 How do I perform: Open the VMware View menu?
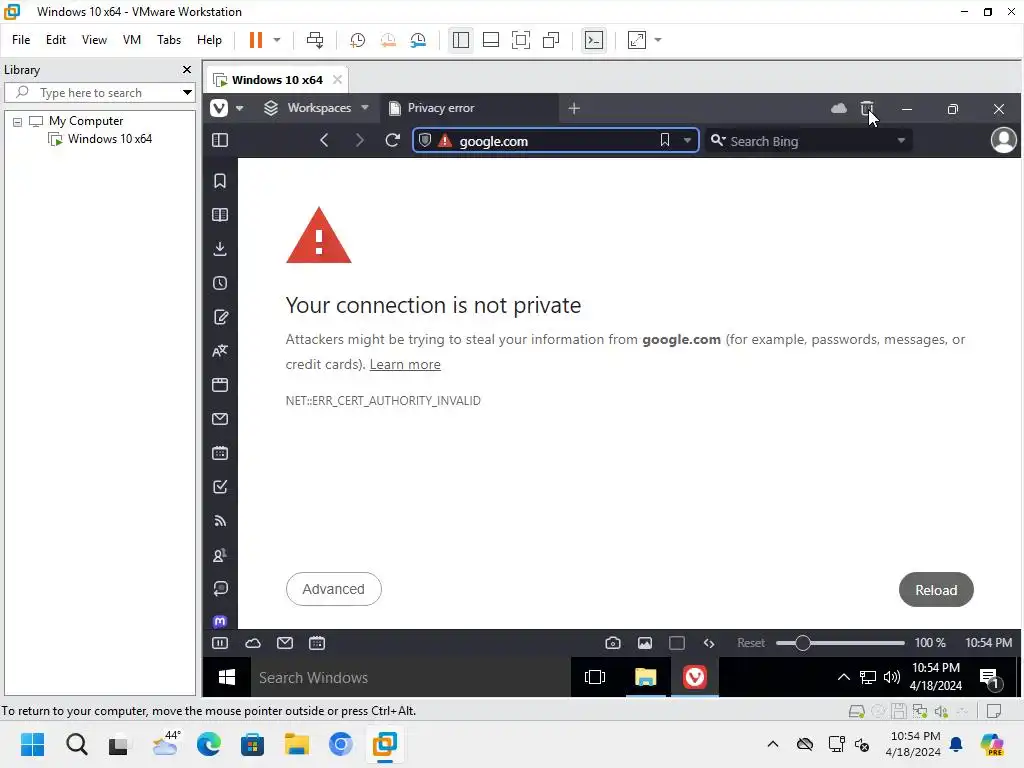click(94, 40)
